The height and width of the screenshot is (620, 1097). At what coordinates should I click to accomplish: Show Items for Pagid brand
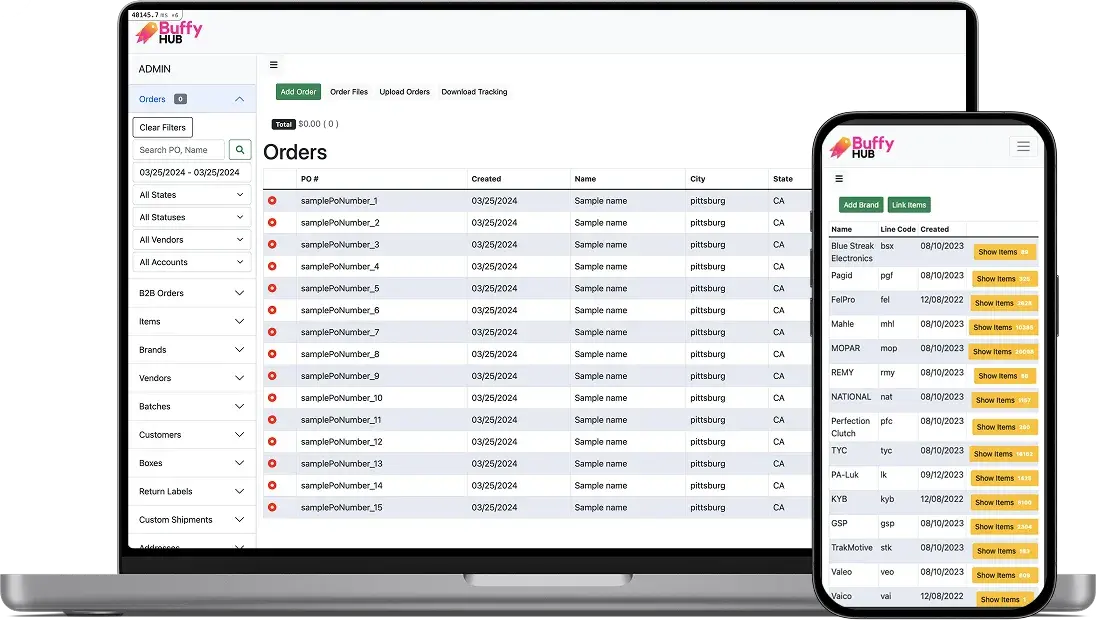pos(1003,279)
